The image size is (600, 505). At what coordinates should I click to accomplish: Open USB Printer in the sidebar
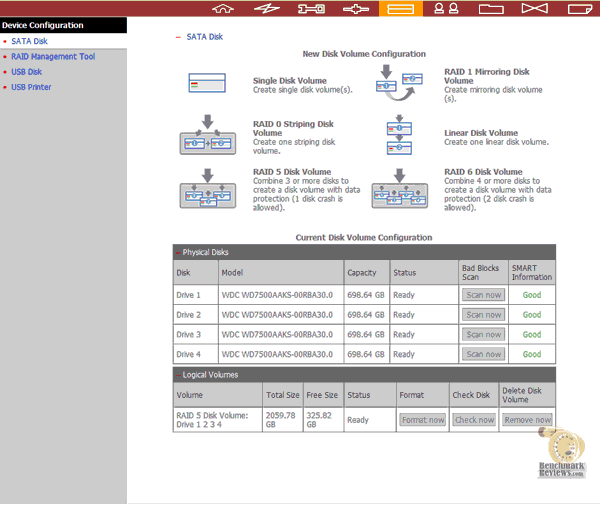[x=31, y=87]
